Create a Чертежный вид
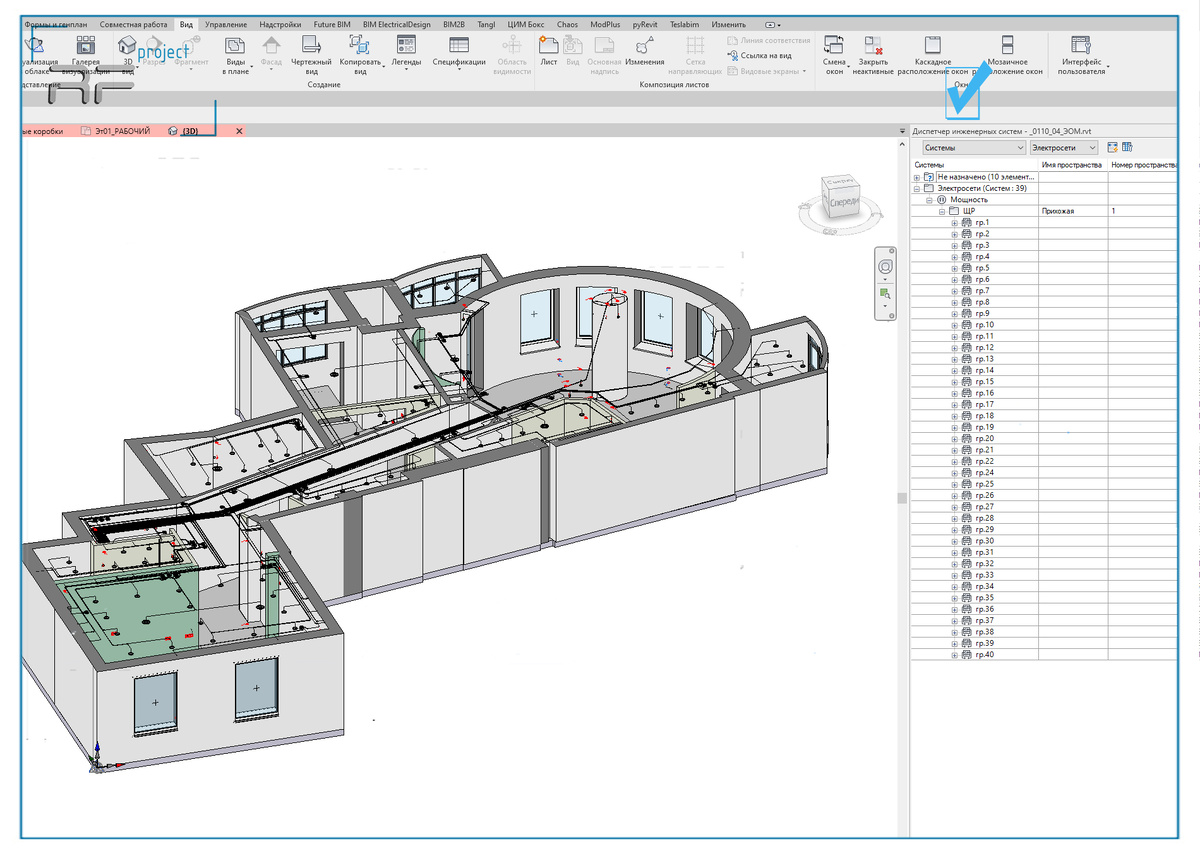 pyautogui.click(x=311, y=54)
